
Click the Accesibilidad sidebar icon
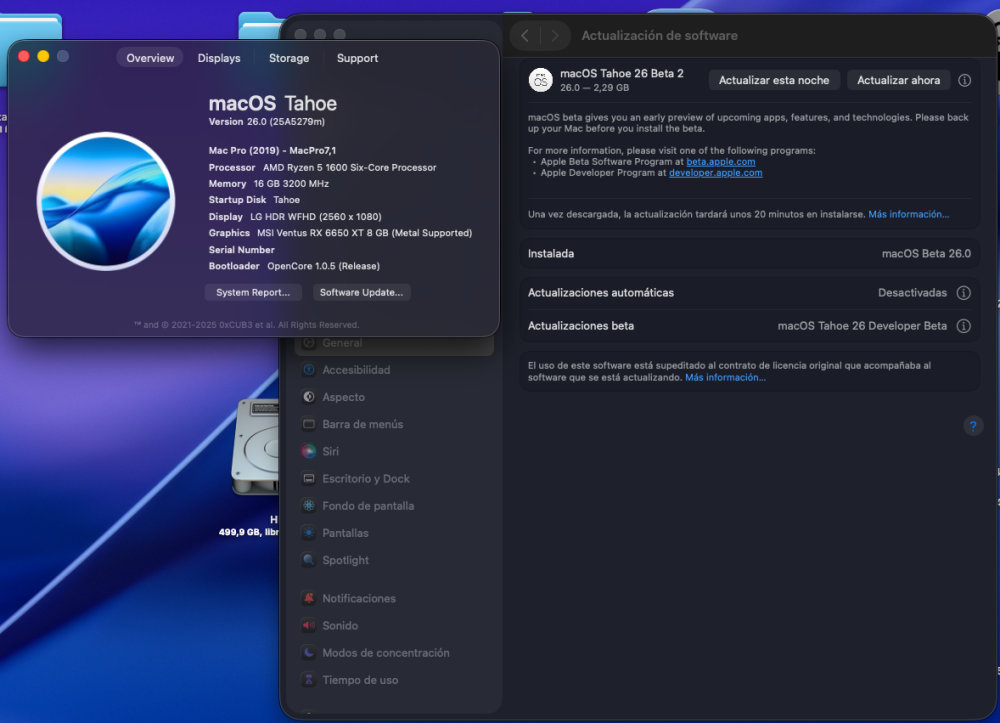(x=309, y=370)
